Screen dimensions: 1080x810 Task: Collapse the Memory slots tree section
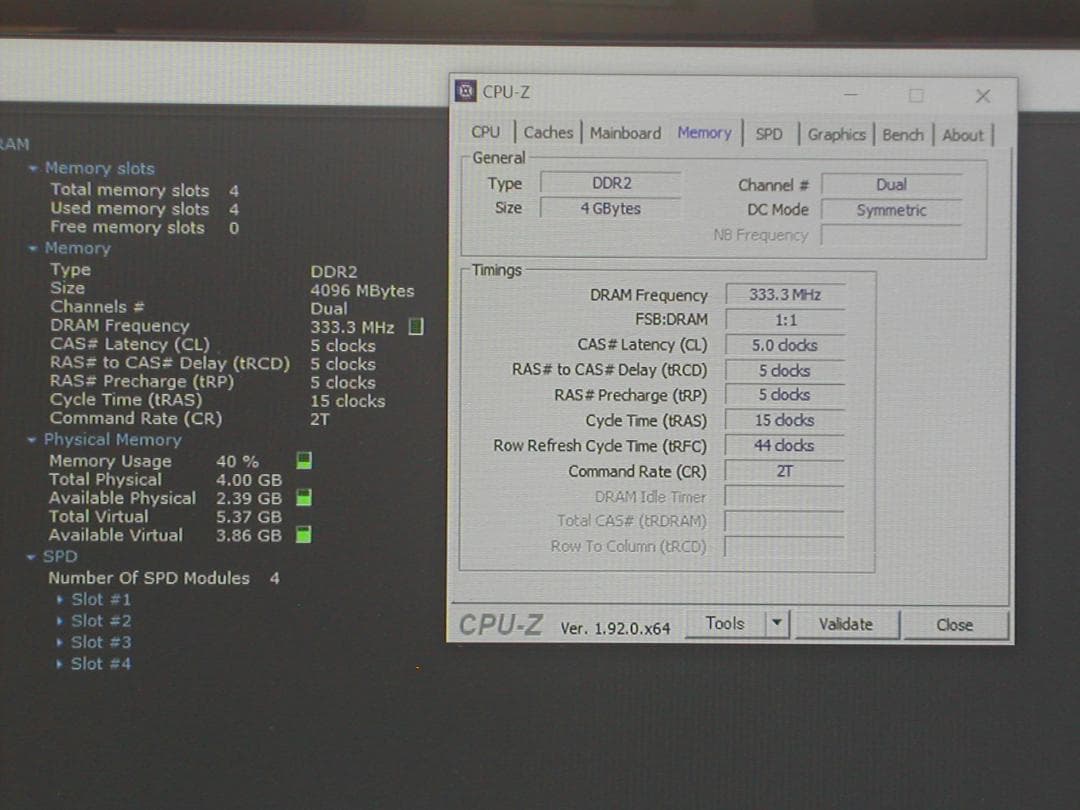pyautogui.click(x=34, y=168)
